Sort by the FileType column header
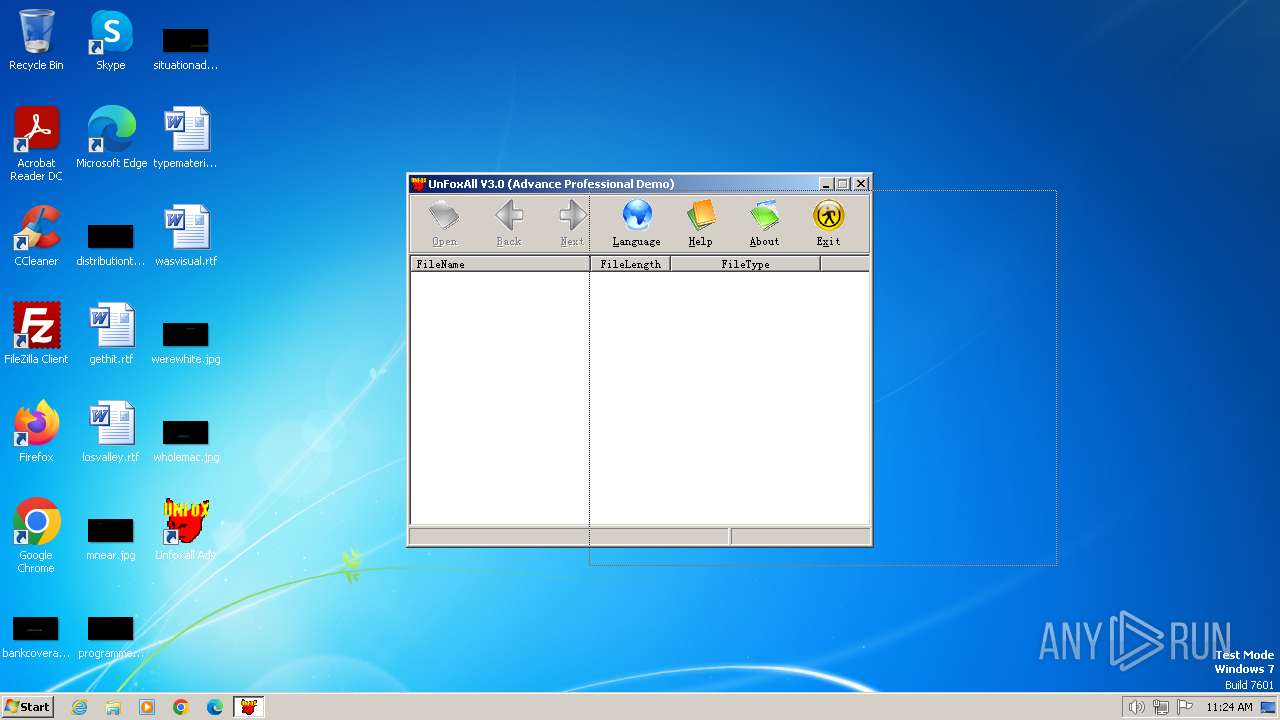Screen dimensions: 1280x720 745,264
